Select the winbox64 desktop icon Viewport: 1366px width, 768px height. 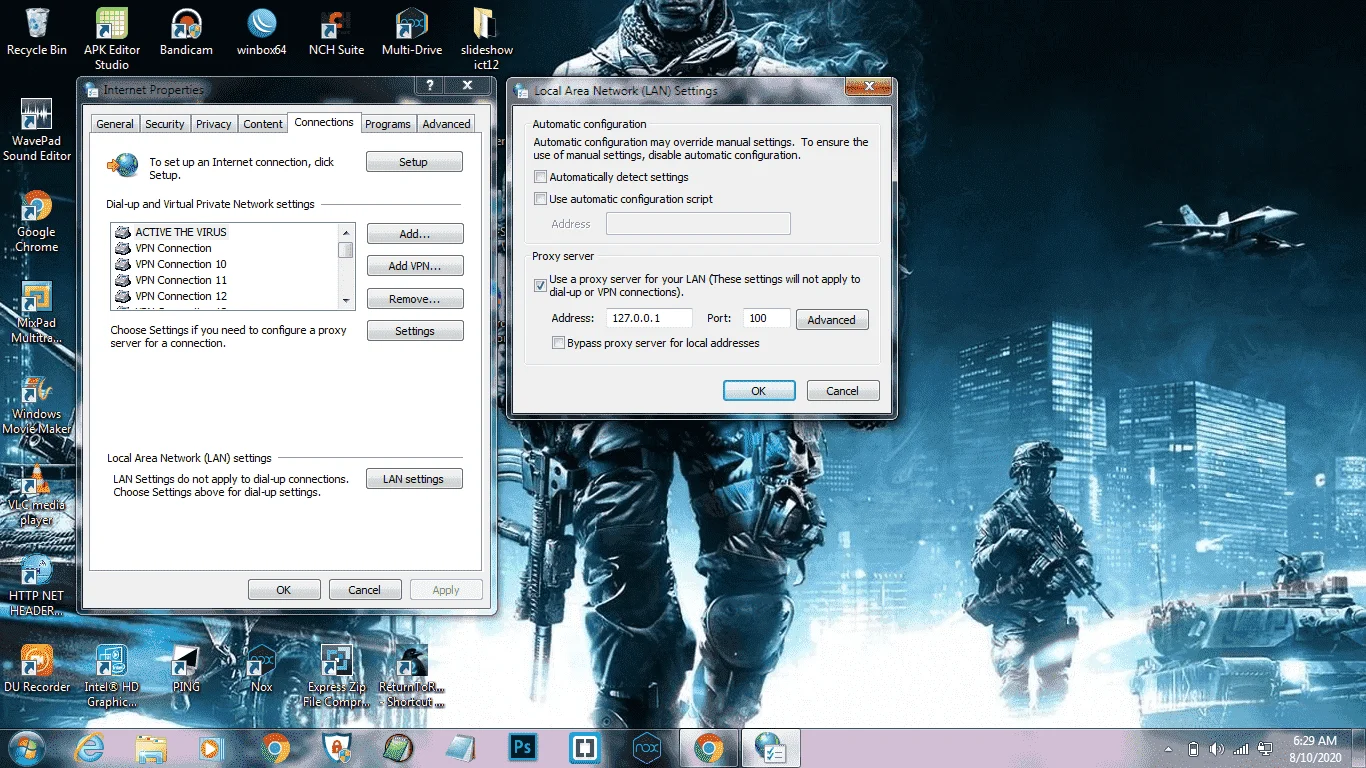click(x=262, y=32)
